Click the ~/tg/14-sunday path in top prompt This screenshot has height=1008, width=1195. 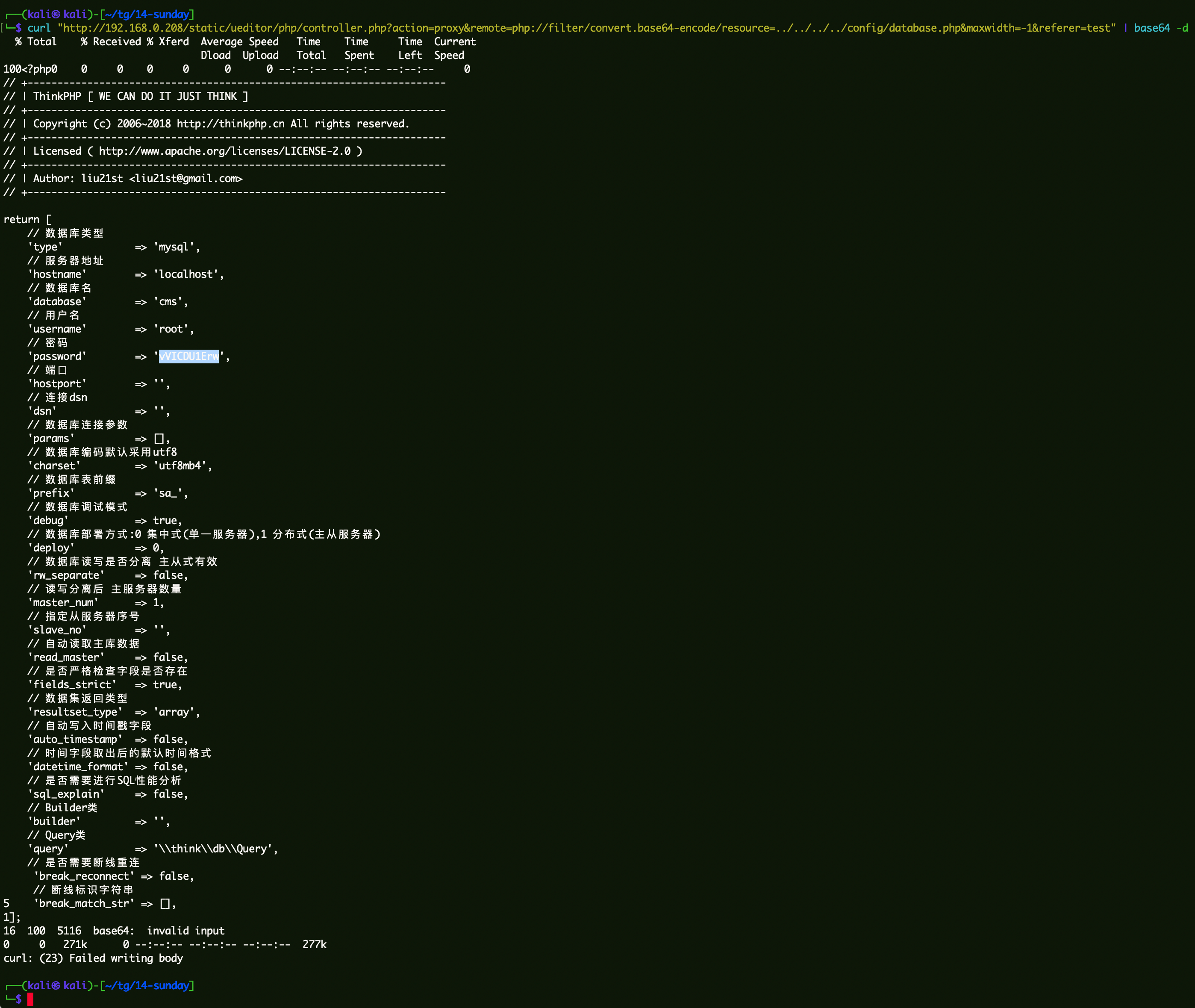[x=147, y=14]
